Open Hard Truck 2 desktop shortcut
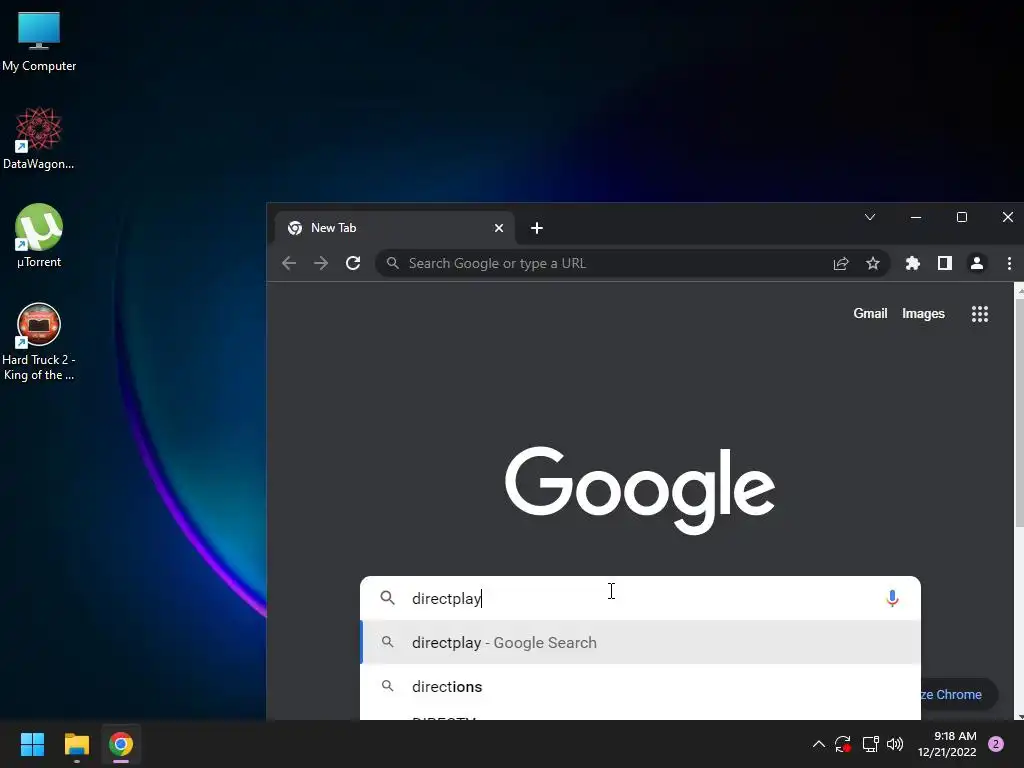Viewport: 1024px width, 768px height. coord(39,341)
